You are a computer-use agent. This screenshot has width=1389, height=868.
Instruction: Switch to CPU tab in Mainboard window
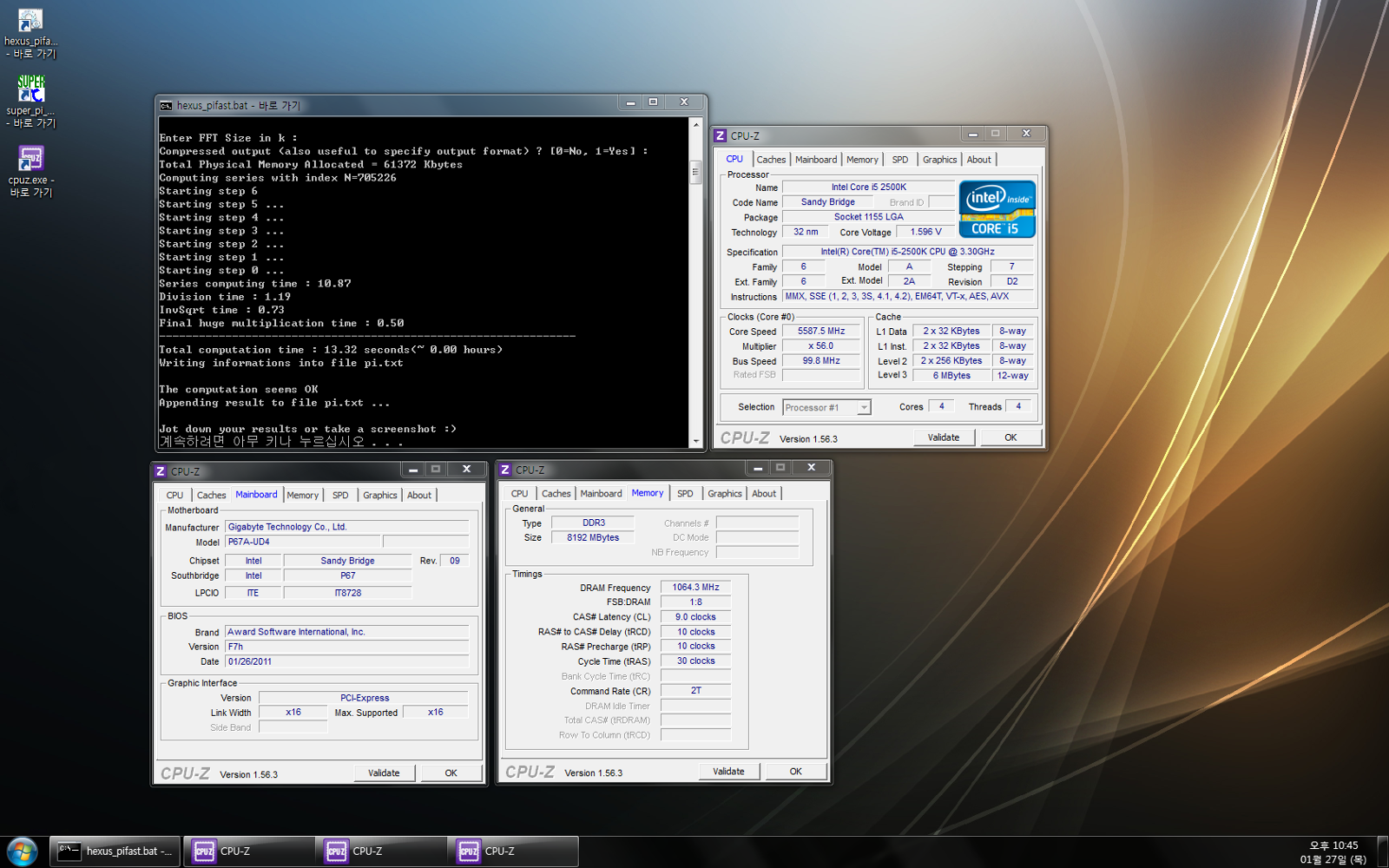(174, 496)
